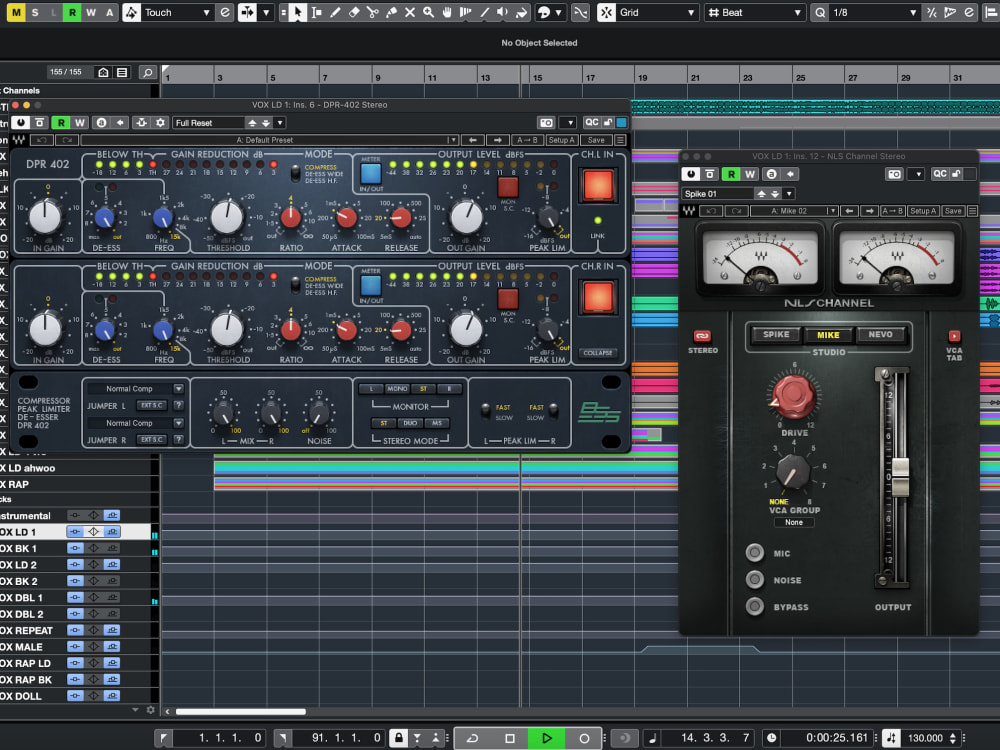This screenshot has height=750, width=1000.
Task: Click the camera snapshot icon in NLS Channel window
Action: [x=894, y=173]
